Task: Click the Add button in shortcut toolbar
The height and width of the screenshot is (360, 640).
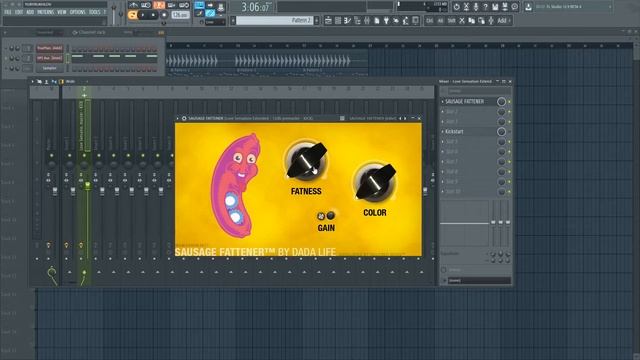Action: (x=503, y=20)
